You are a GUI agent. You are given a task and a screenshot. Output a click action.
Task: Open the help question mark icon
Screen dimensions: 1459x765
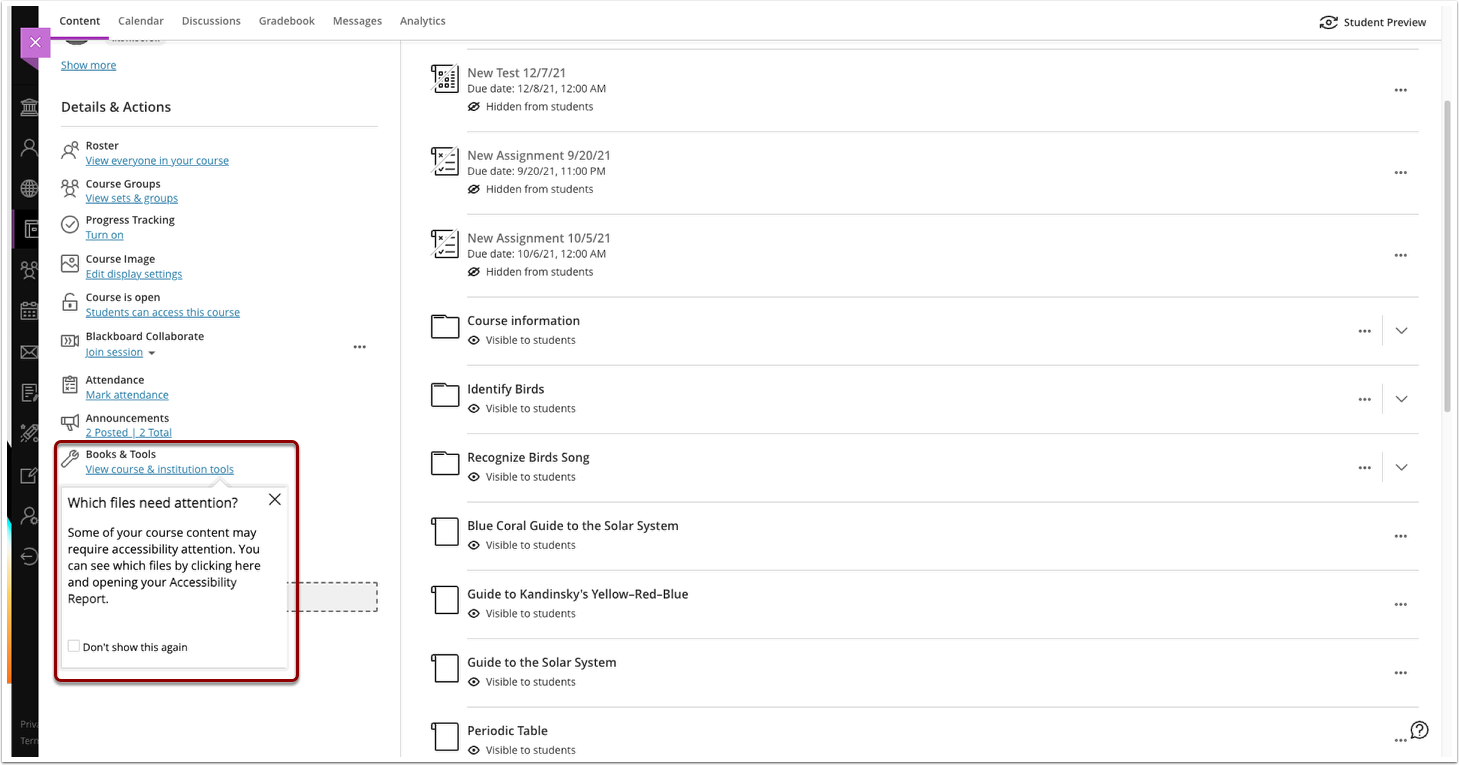[1419, 730]
